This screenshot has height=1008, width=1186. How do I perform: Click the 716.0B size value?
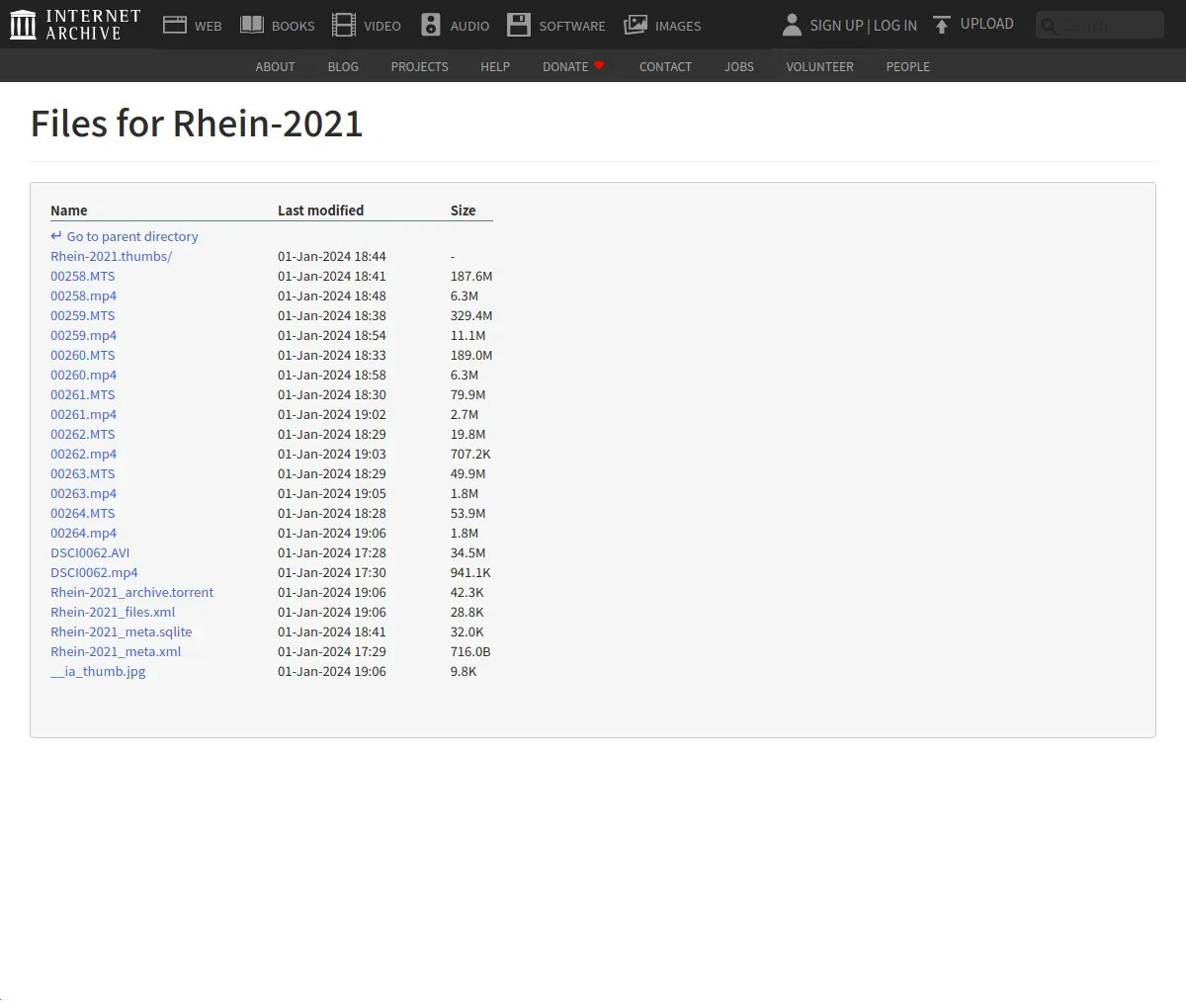coord(470,651)
